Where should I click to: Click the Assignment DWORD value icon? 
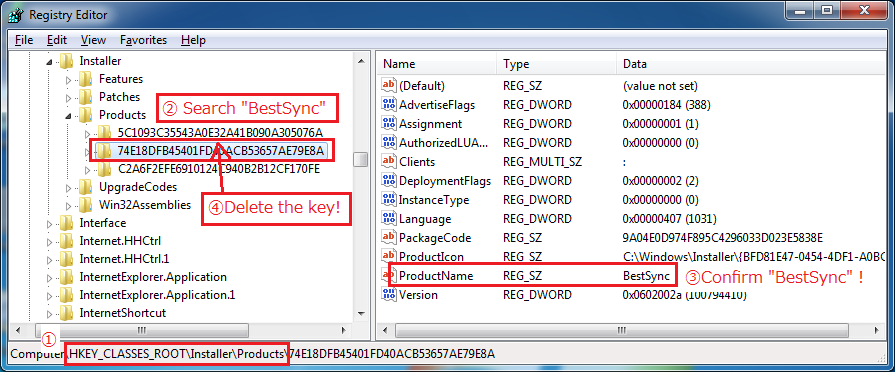click(x=389, y=124)
